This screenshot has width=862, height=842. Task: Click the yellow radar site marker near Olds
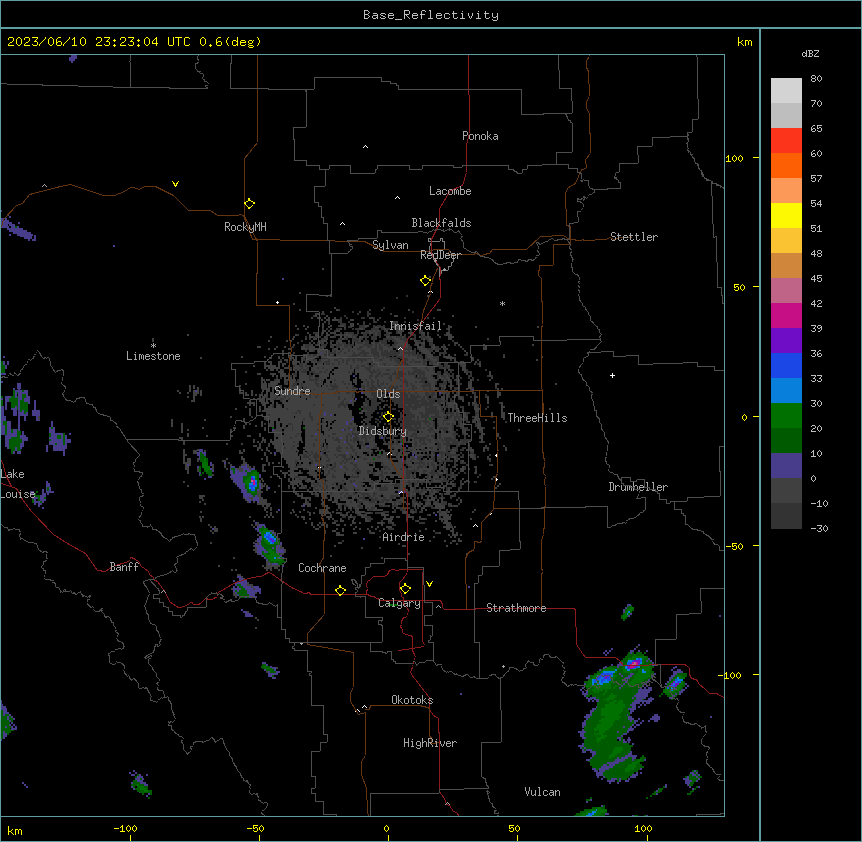[388, 416]
